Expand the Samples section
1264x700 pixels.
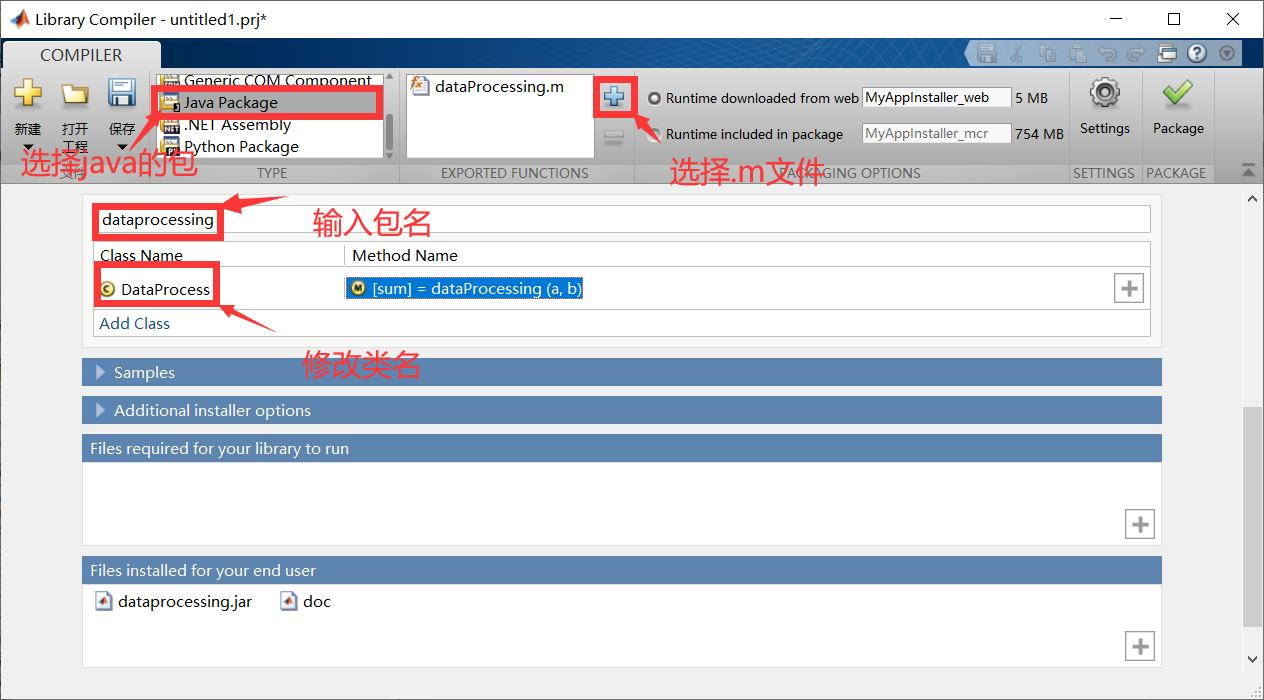[x=621, y=372]
